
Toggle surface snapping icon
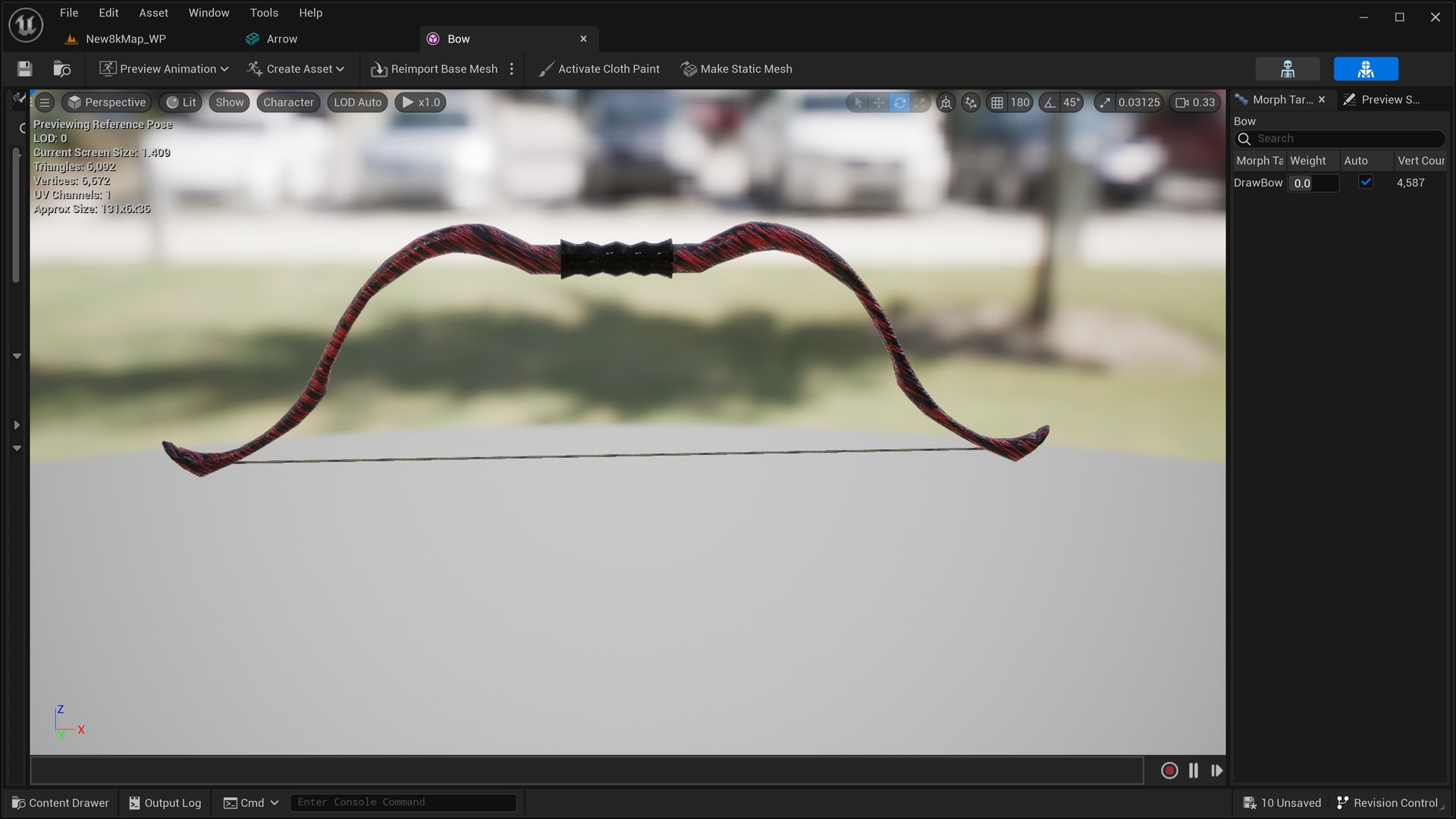tap(971, 102)
